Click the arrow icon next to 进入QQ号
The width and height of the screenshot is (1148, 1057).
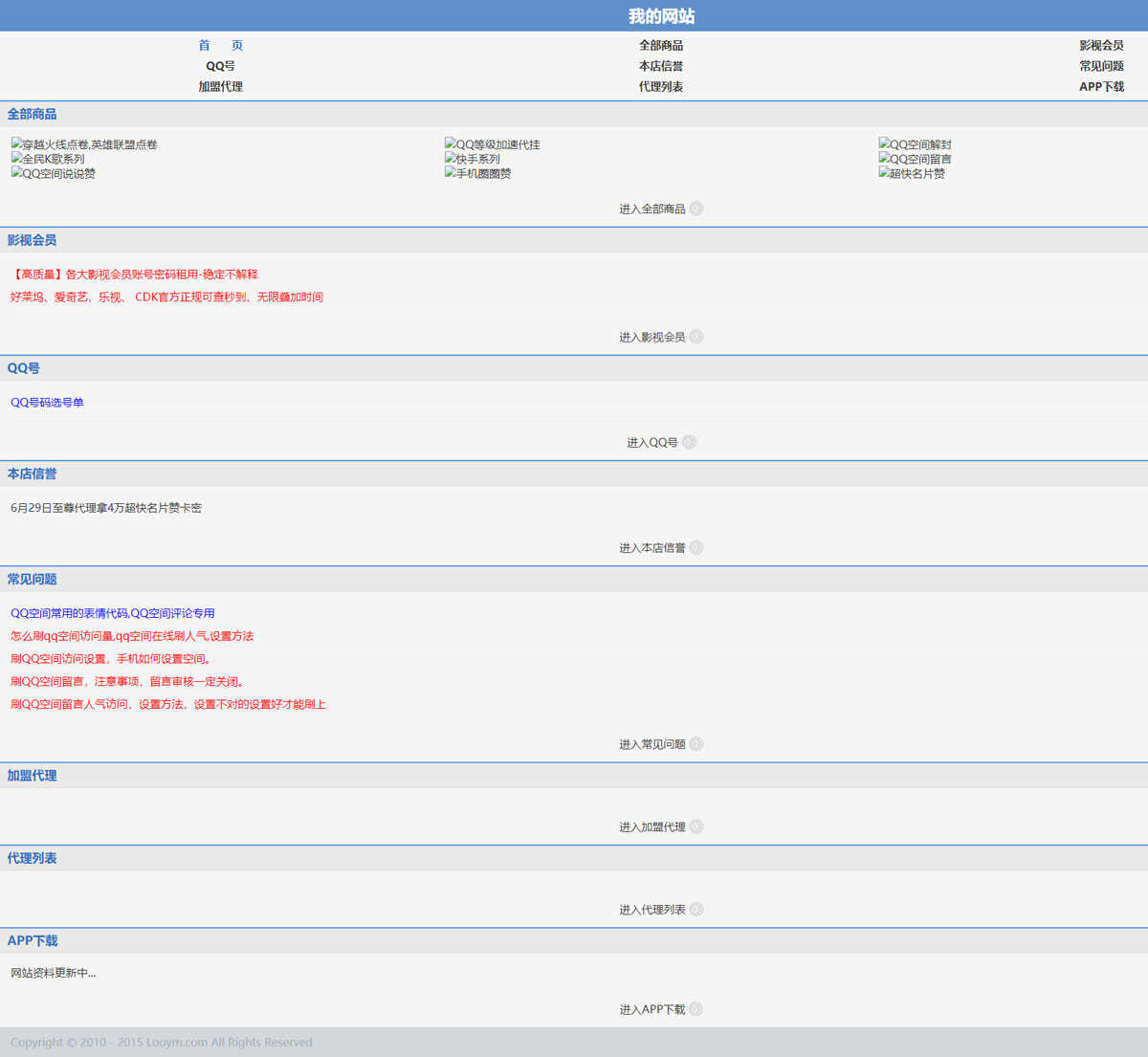click(689, 442)
